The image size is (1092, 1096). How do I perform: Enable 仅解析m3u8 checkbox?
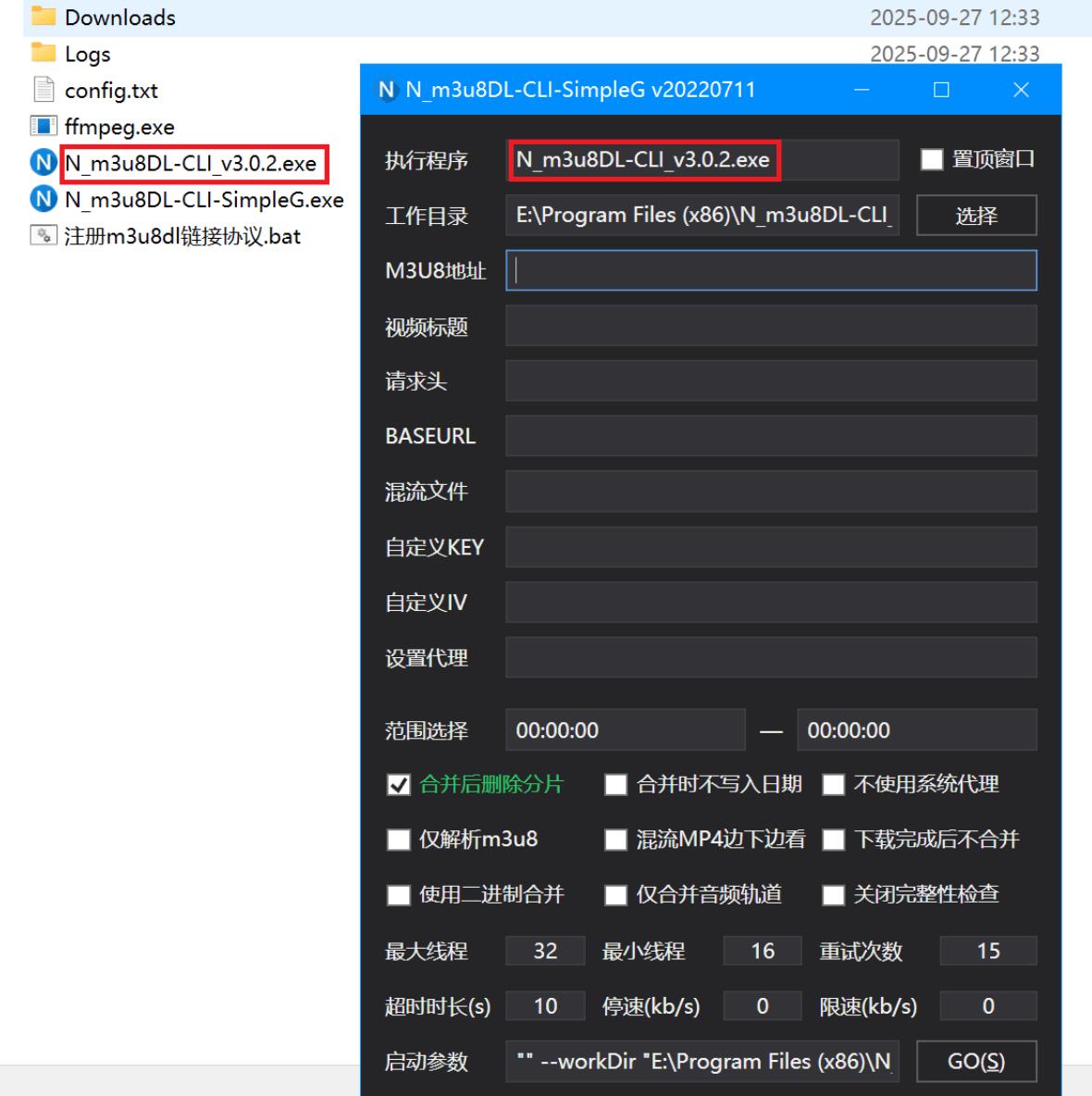click(399, 840)
